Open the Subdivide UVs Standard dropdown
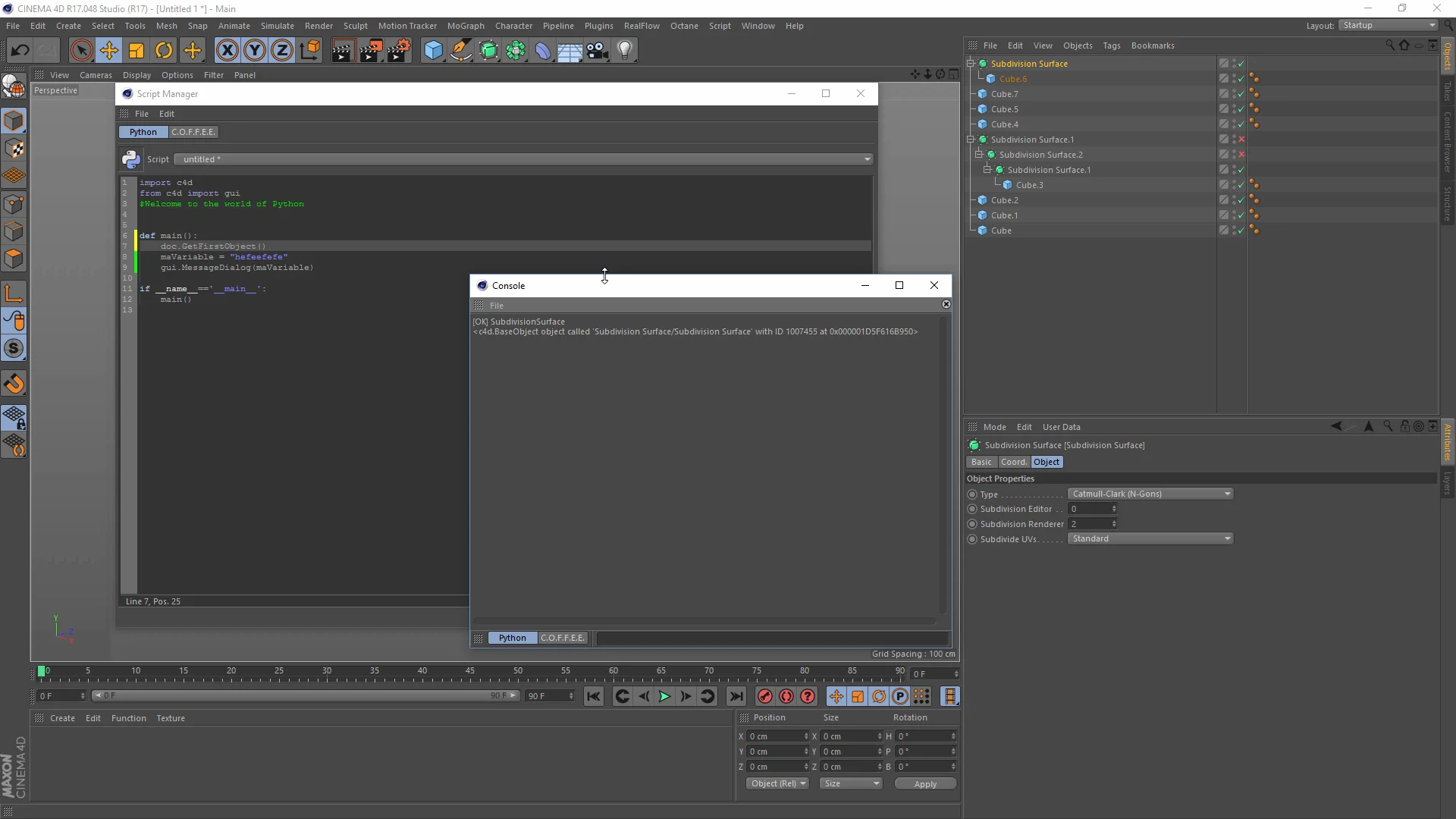 point(1149,538)
